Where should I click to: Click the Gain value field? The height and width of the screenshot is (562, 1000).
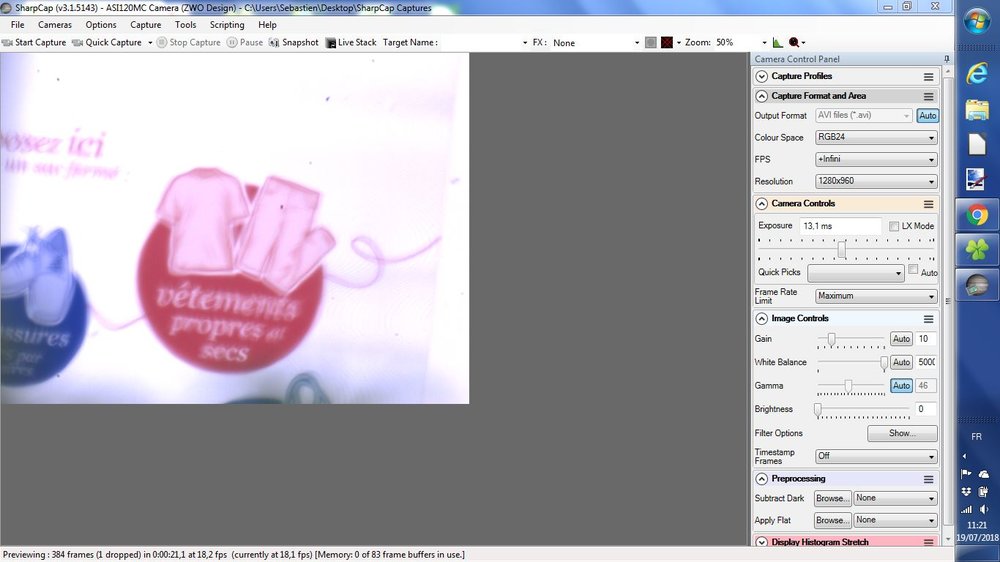(925, 339)
